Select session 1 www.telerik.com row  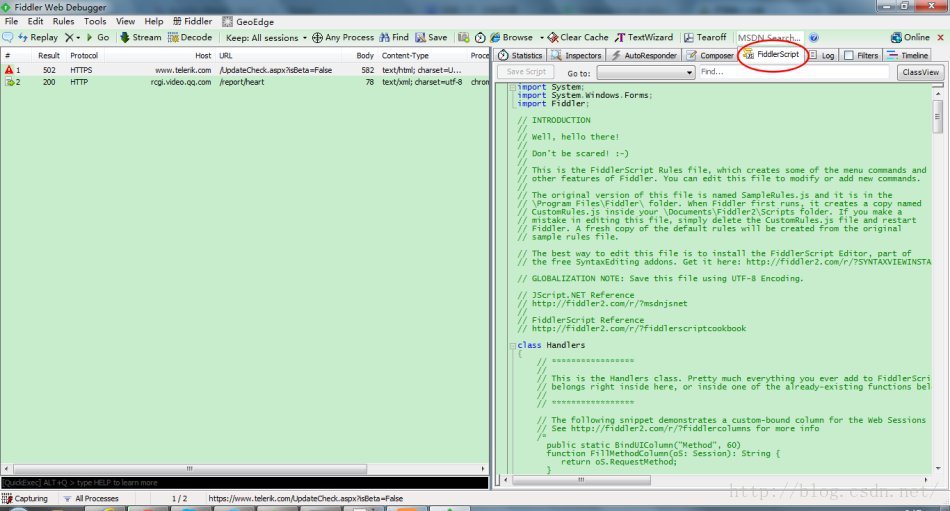pos(245,70)
